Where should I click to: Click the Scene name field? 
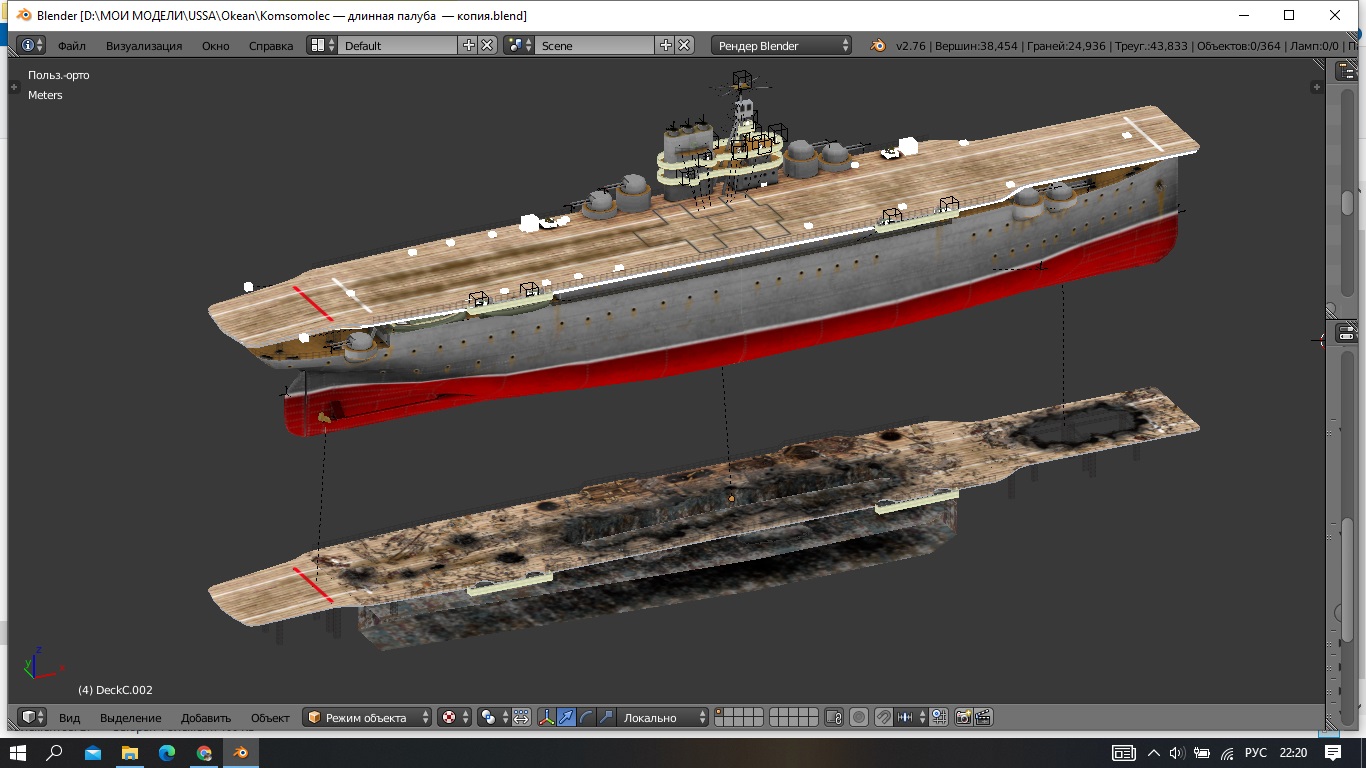(594, 45)
